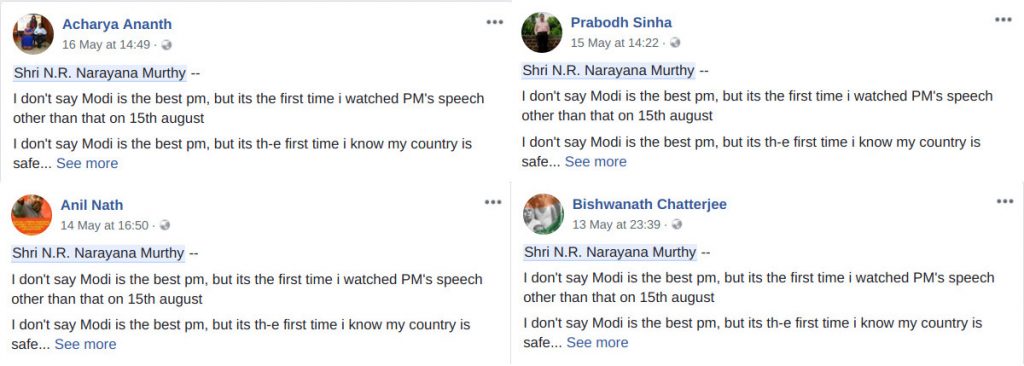
Task: Open Prabodh Sinha's profile name link
Action: coord(621,23)
